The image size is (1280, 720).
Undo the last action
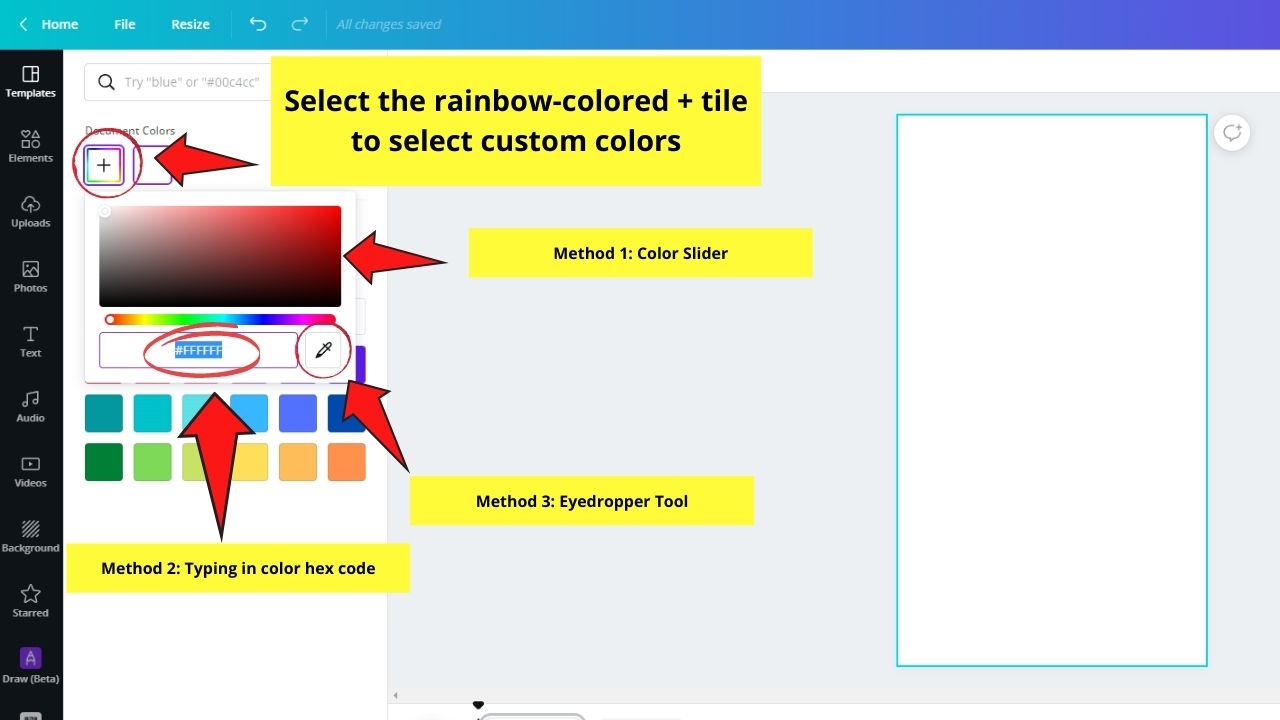tap(258, 24)
